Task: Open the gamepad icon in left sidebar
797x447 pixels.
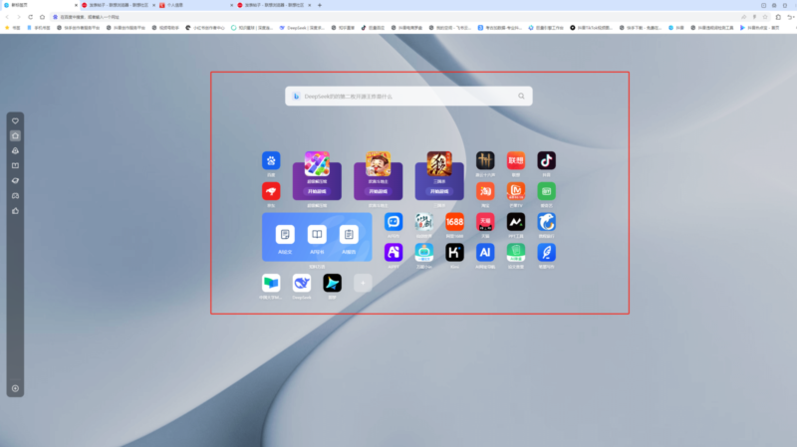Action: pyautogui.click(x=15, y=196)
